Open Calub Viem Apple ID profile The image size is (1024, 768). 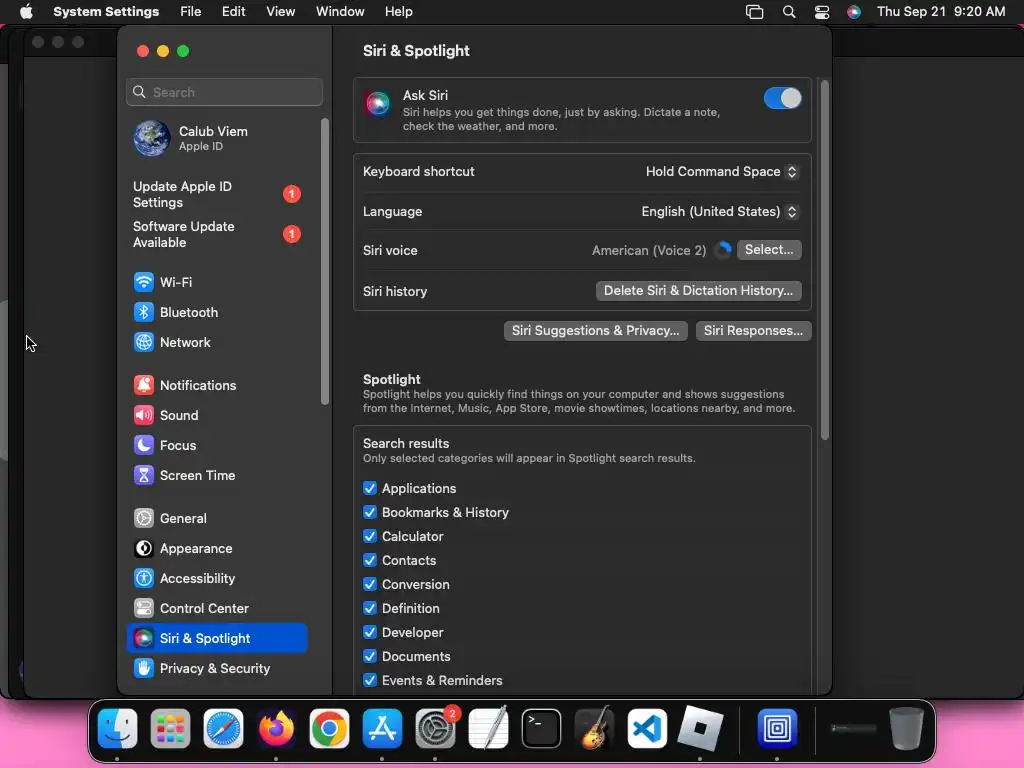click(x=217, y=138)
